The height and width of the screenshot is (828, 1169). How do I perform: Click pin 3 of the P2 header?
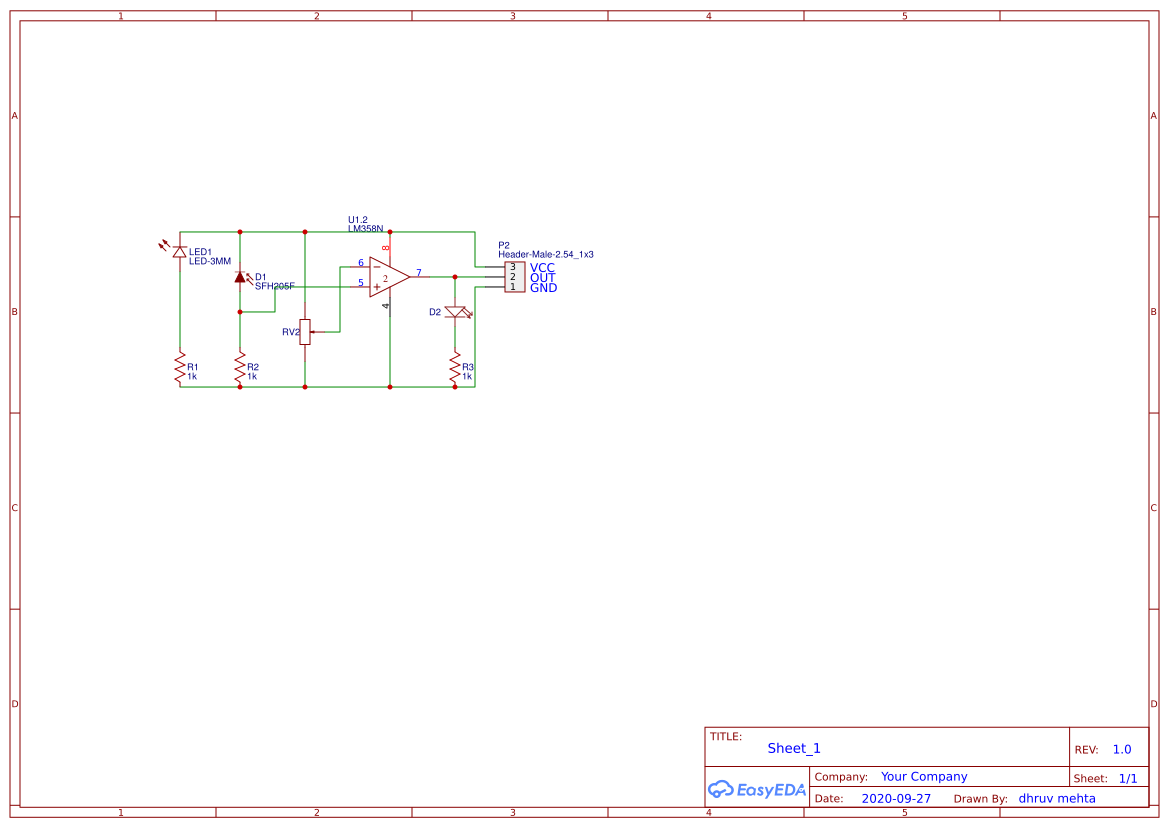click(x=513, y=267)
